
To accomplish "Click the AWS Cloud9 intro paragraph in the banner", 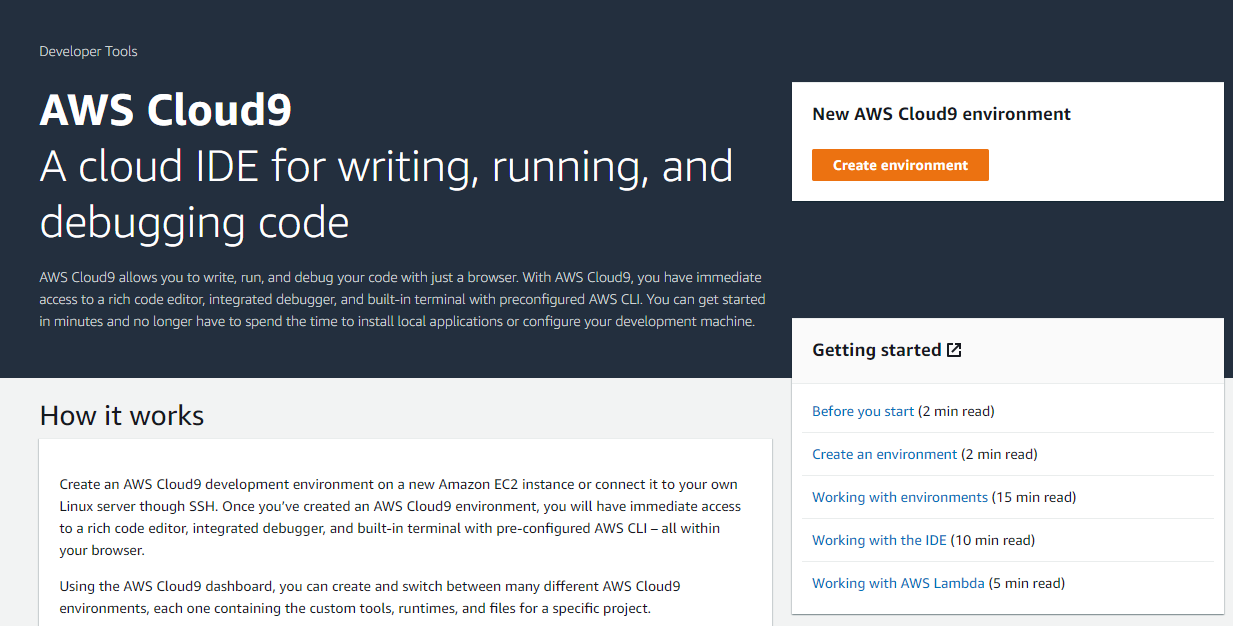I will click(400, 298).
